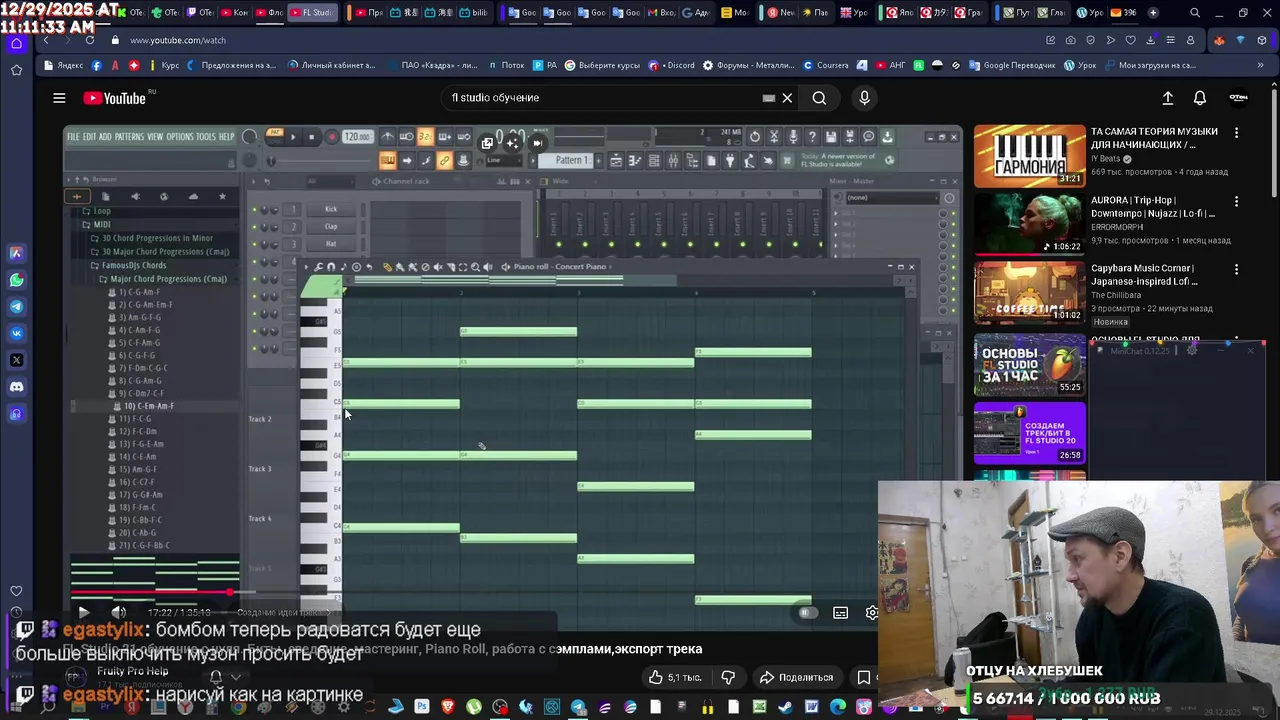This screenshot has height=720, width=1280.
Task: Open options menu for AURORA Trip-Hop video
Action: click(1236, 201)
